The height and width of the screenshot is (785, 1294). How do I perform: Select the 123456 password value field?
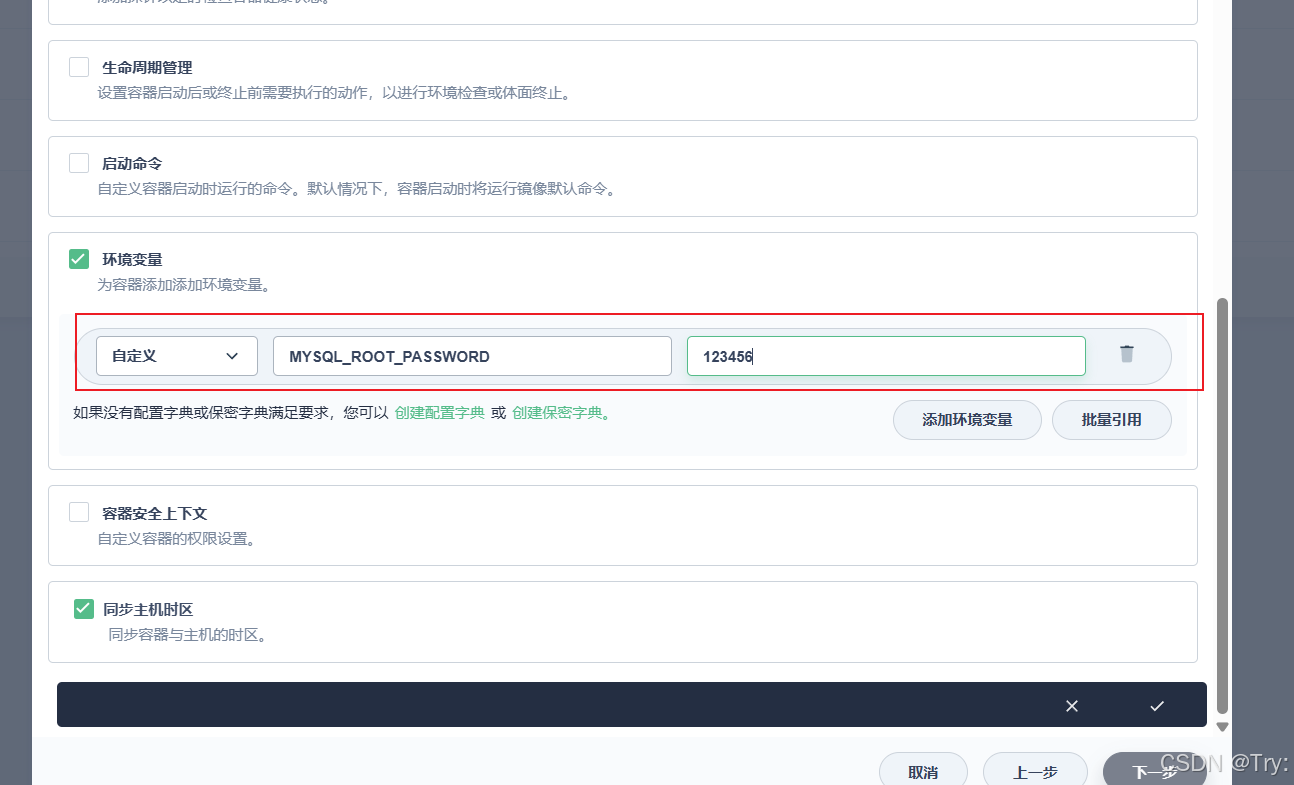pos(886,355)
